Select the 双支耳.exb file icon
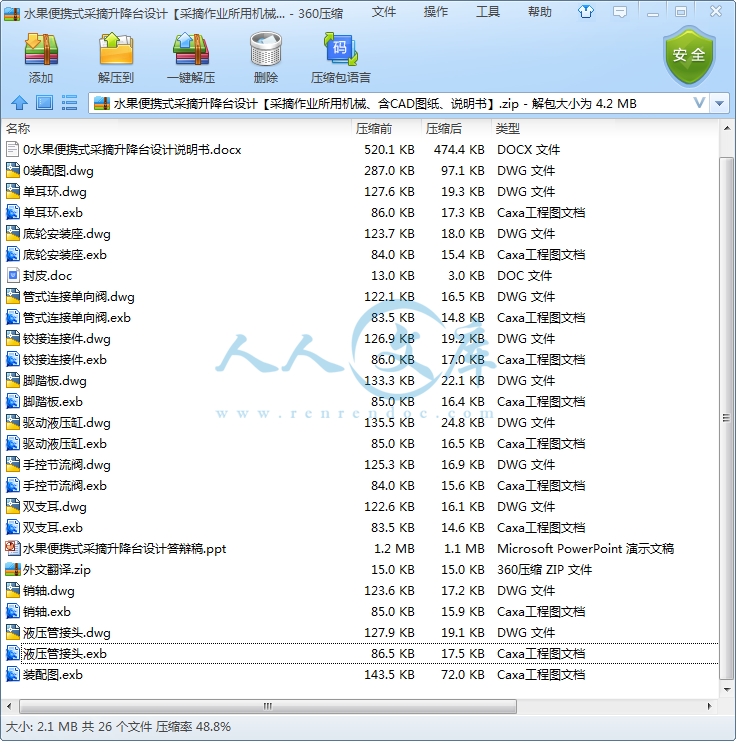 click(x=13, y=527)
